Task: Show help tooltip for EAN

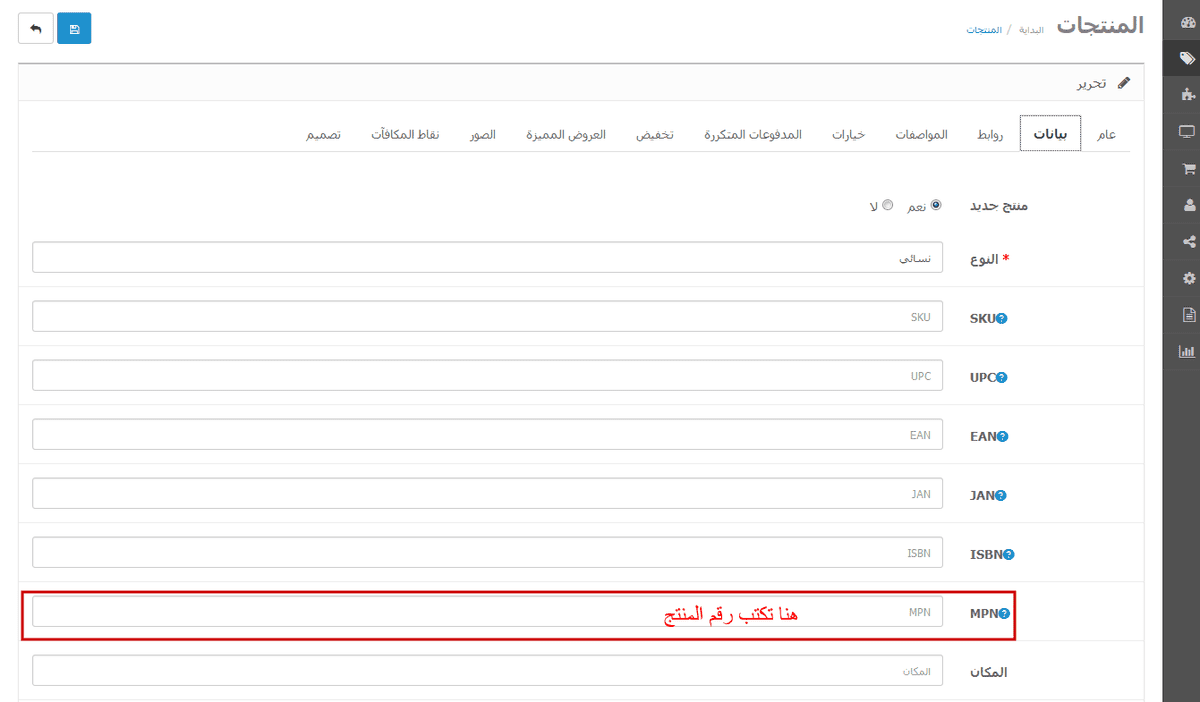Action: click(1003, 437)
